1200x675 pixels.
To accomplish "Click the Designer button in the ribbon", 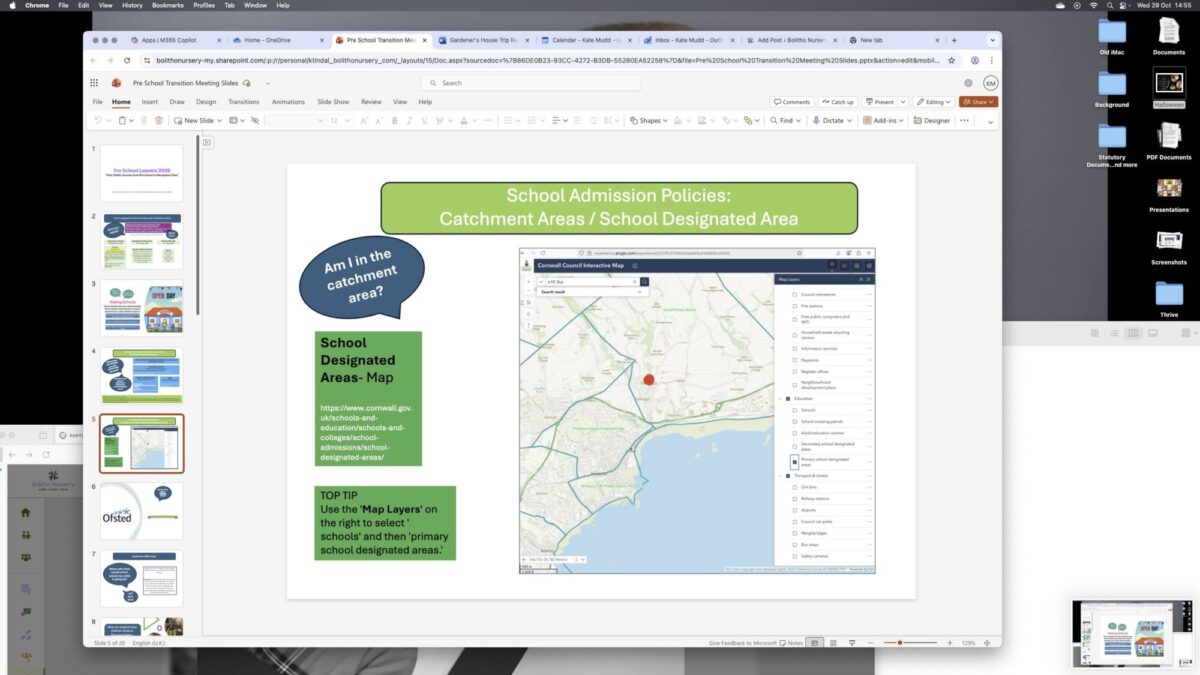I will 931,120.
